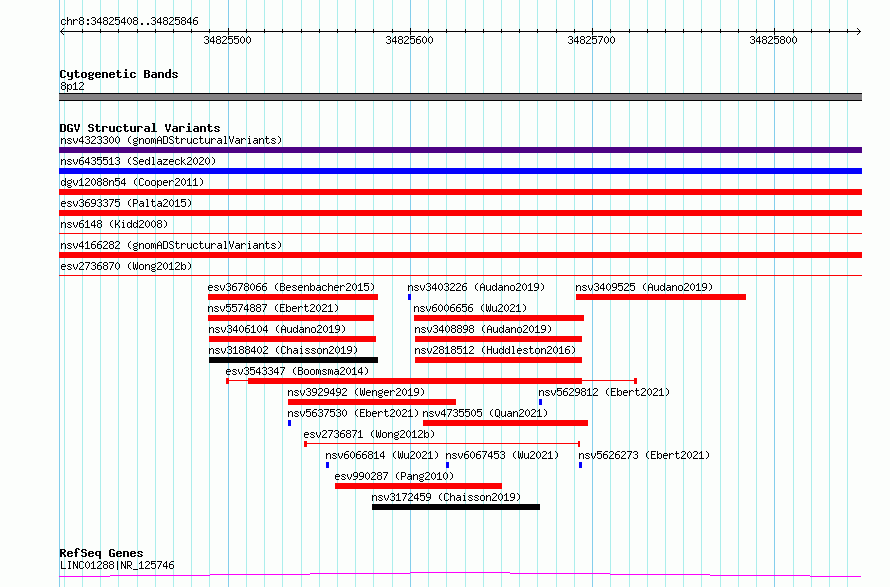Viewport: 890px width, 587px height.
Task: Click the LINC01288|NR_125746 gene label
Action: 117,565
